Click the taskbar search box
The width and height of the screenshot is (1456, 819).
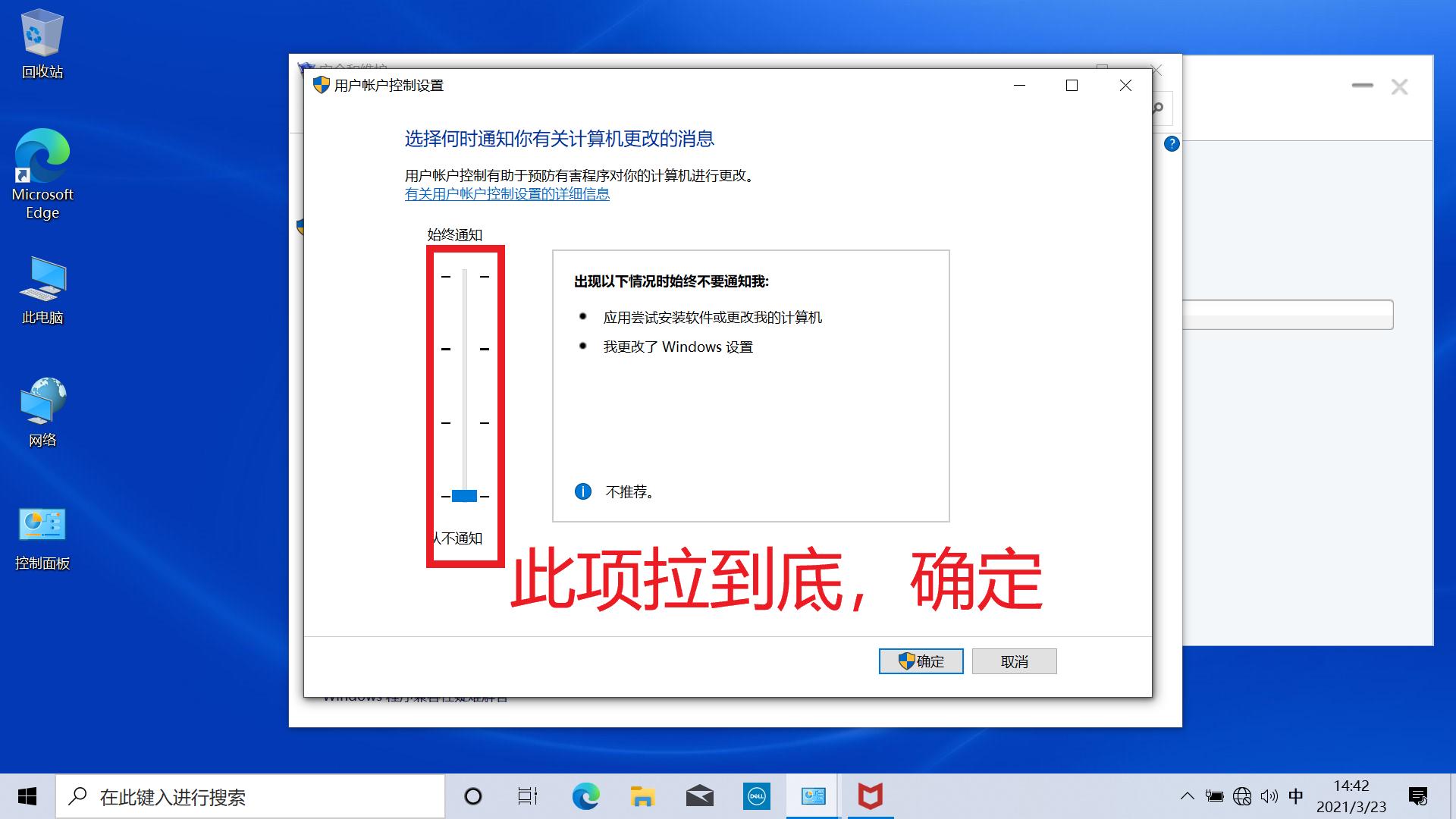250,796
